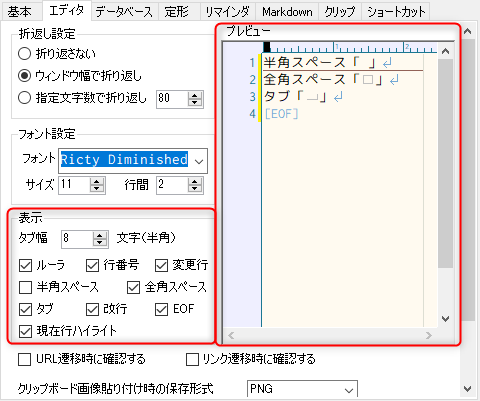The image size is (480, 401).
Task: Disable the 全角スペース display checkbox
Action: 133,287
